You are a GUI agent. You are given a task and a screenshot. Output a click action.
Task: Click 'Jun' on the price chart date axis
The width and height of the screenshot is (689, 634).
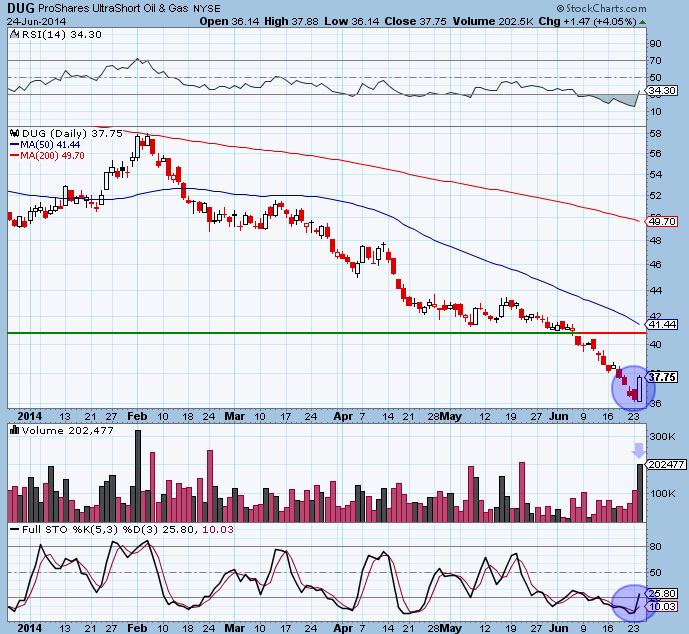558,416
